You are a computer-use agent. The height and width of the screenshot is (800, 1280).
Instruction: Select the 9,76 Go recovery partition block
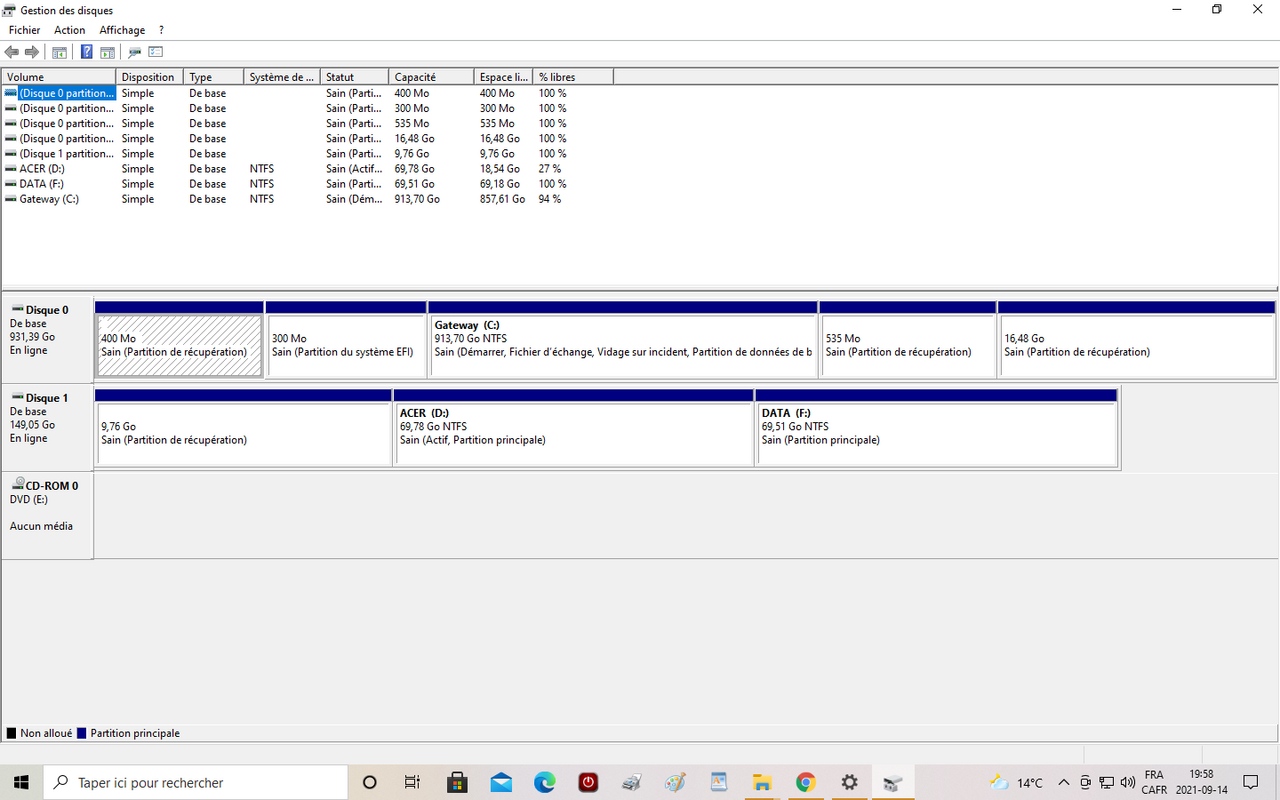[x=243, y=428]
